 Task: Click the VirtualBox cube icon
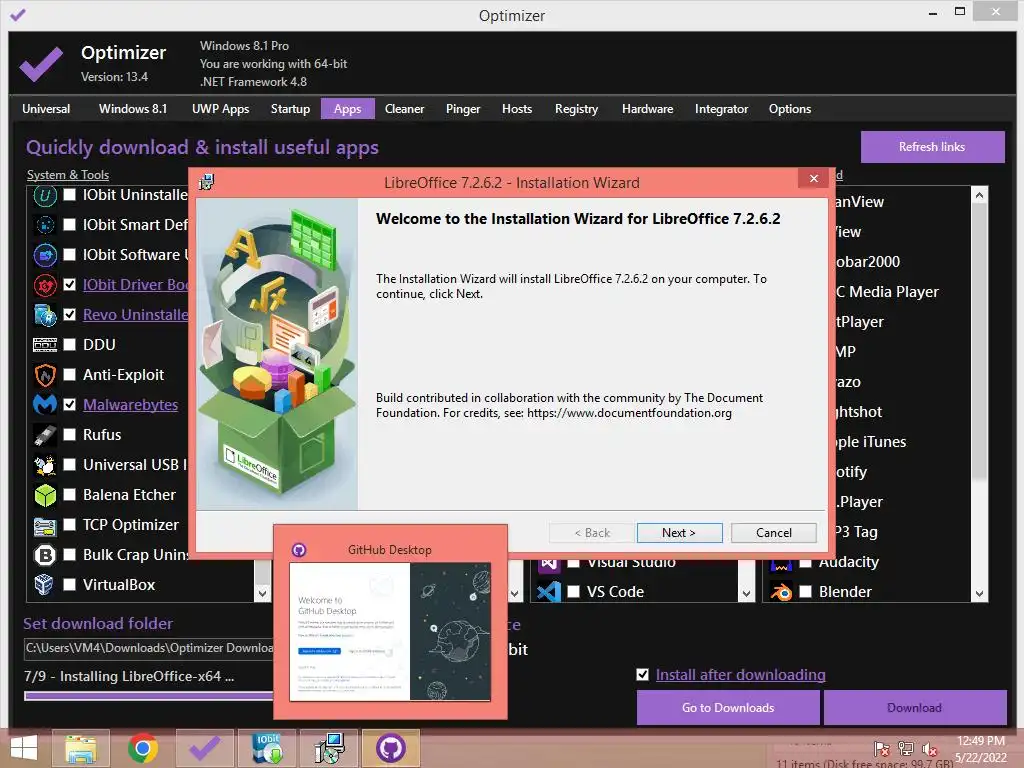click(45, 584)
